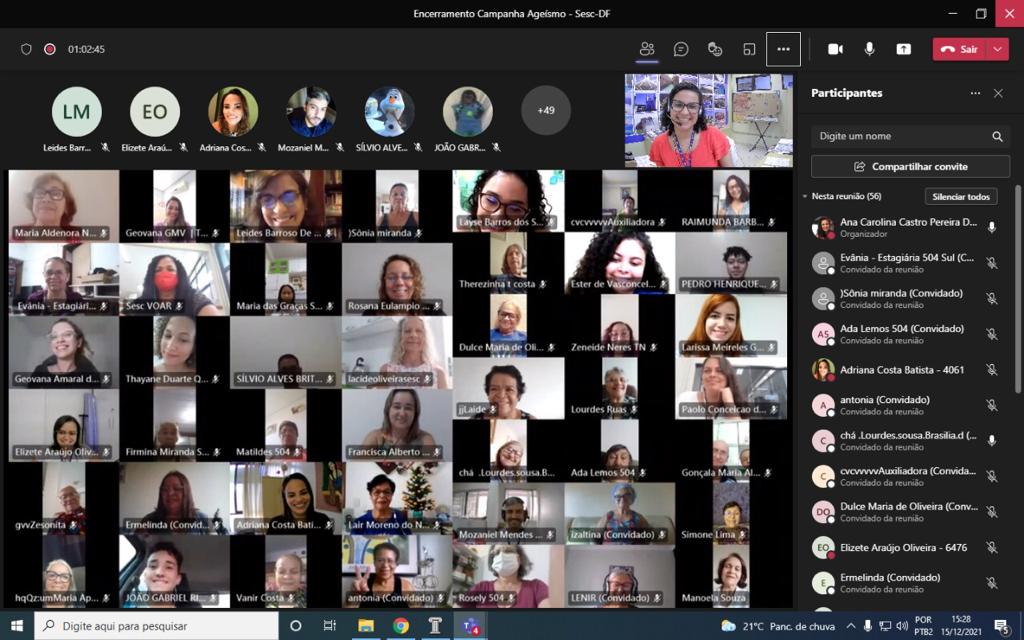This screenshot has width=1024, height=640.
Task: Click the share content icon
Action: (x=904, y=49)
